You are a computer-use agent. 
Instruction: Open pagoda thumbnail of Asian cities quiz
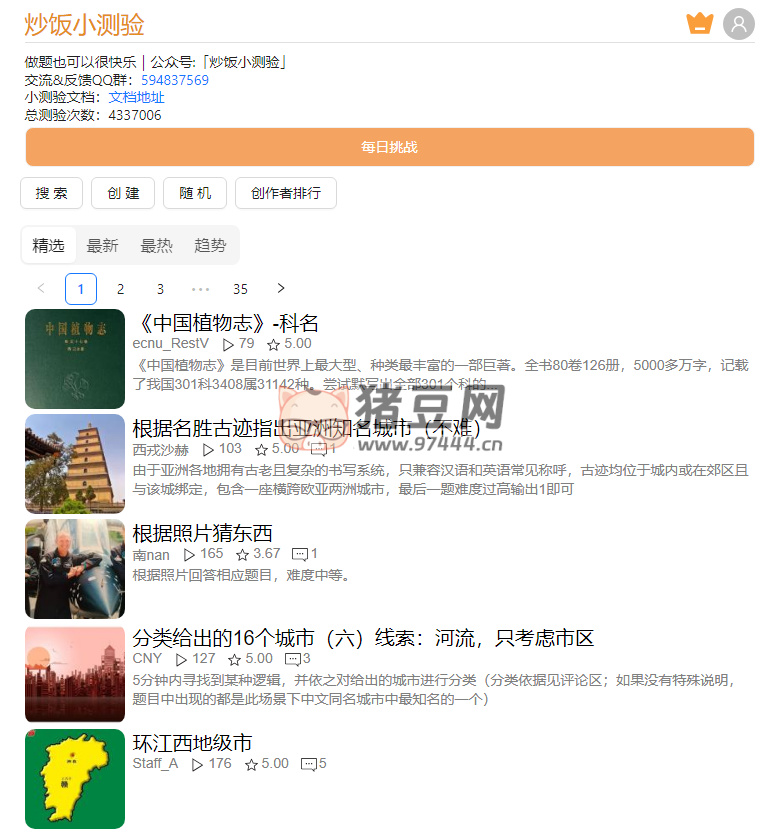coord(75,464)
